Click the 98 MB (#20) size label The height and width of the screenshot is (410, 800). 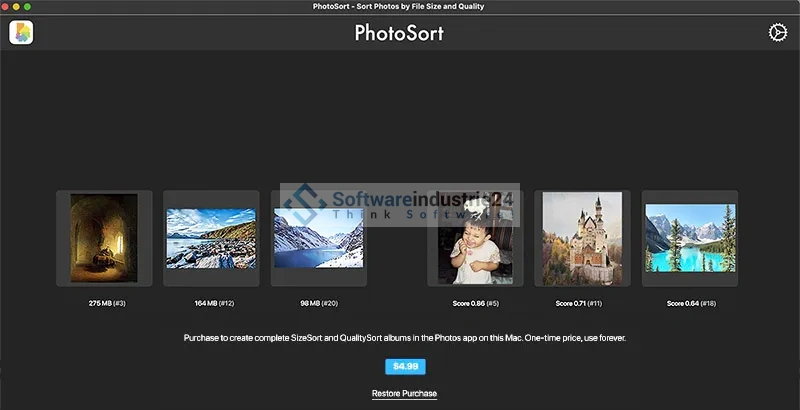point(318,302)
